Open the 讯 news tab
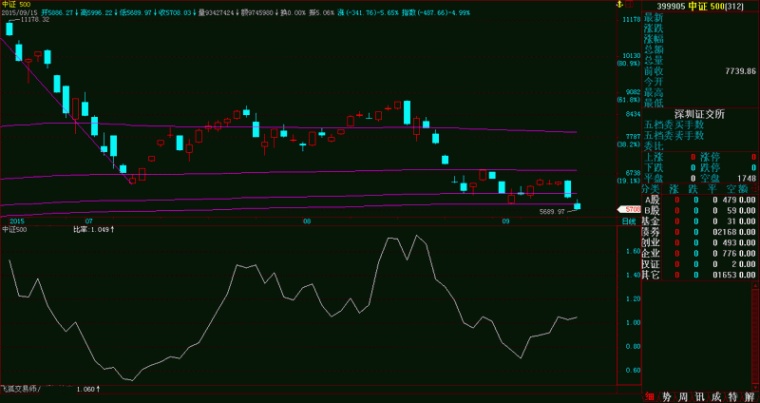 click(x=699, y=396)
